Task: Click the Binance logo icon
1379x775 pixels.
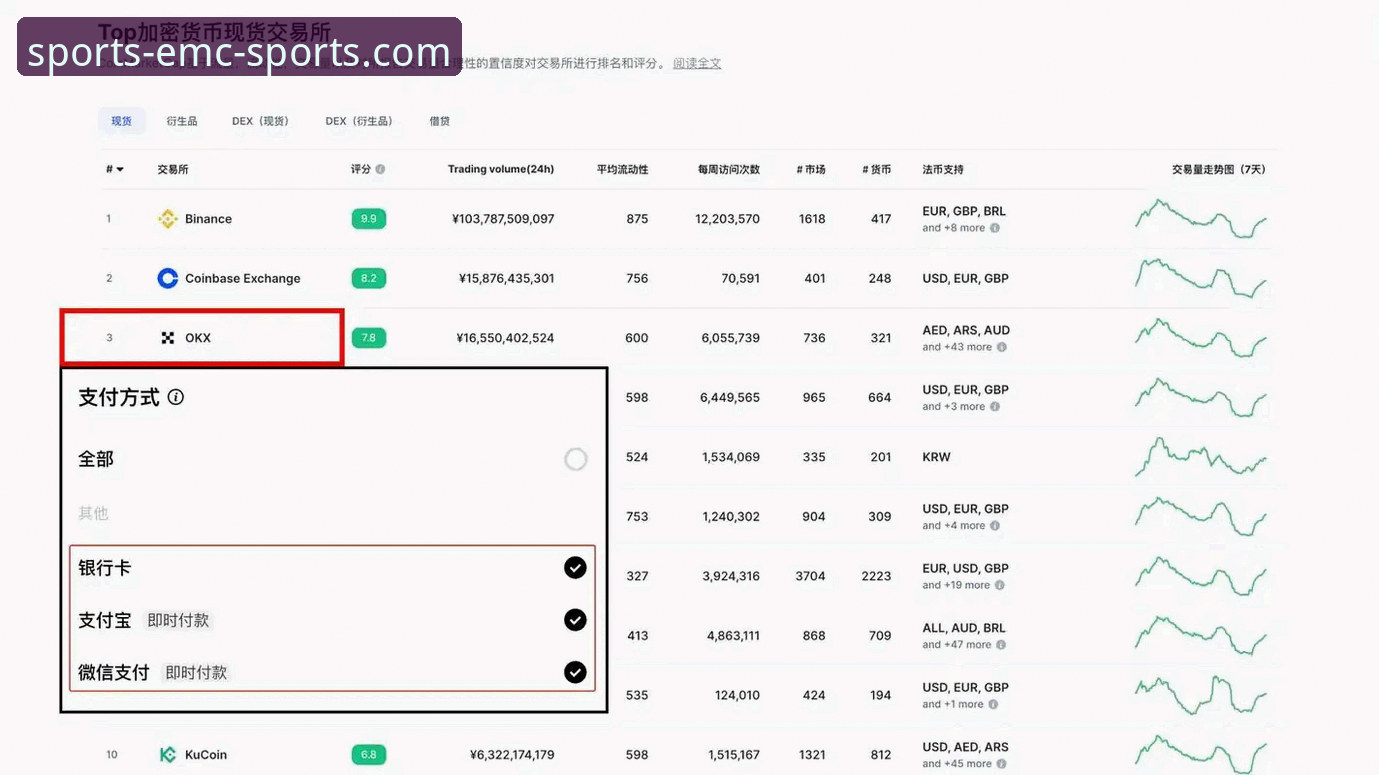Action: click(168, 219)
